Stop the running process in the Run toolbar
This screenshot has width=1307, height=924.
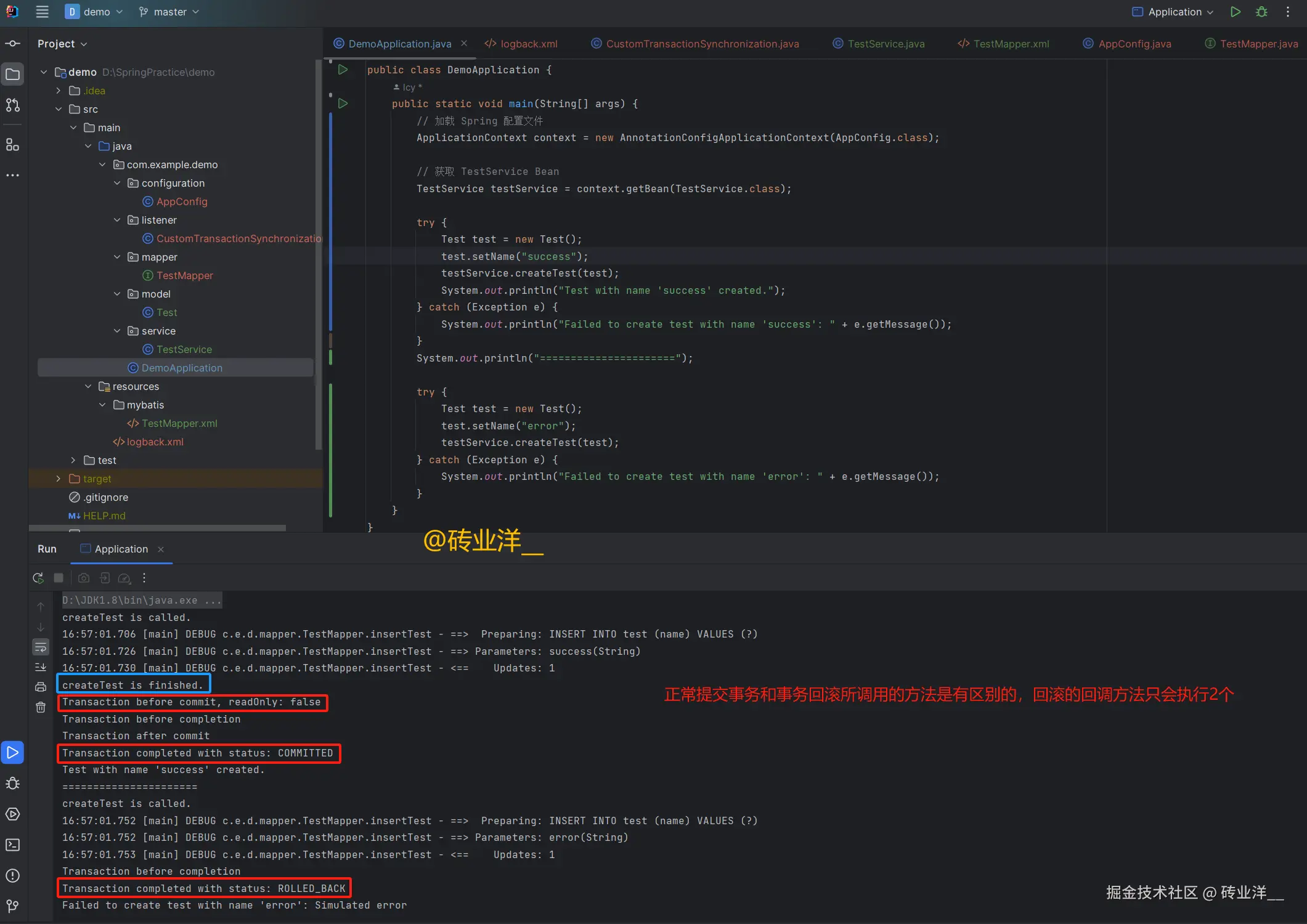(59, 578)
